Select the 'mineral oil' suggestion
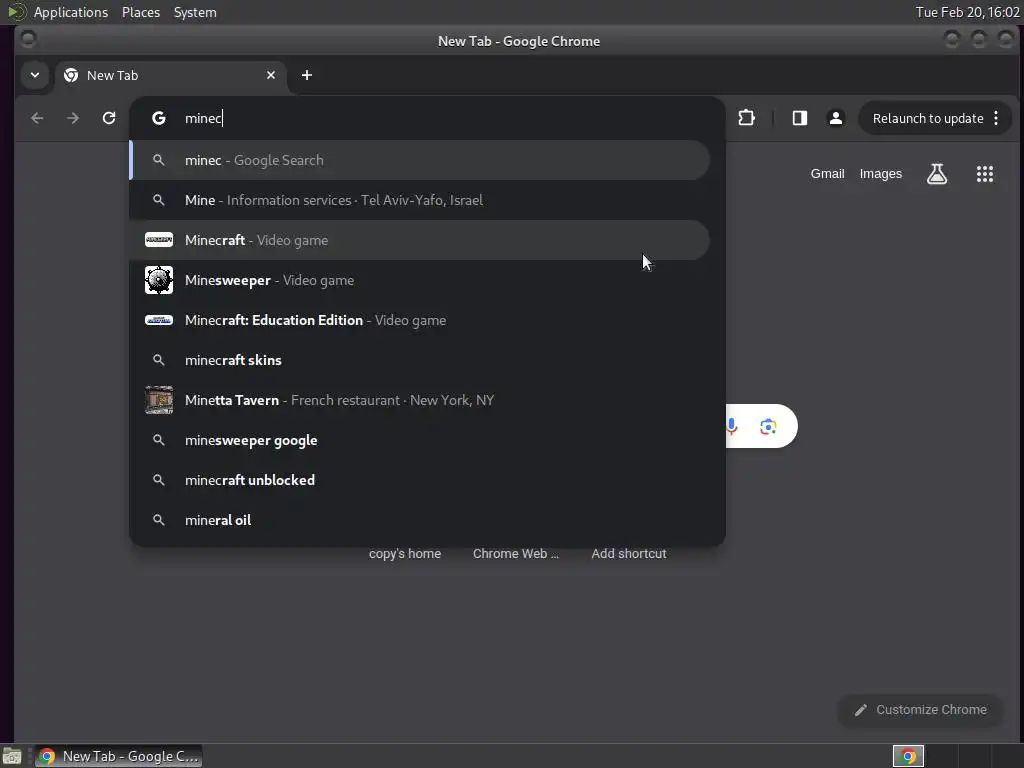The image size is (1024, 768). click(420, 520)
